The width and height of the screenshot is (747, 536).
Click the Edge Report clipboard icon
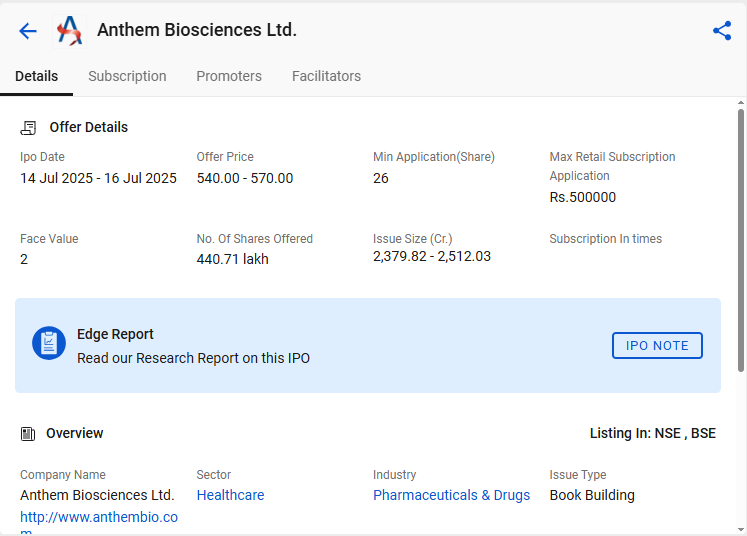point(49,343)
